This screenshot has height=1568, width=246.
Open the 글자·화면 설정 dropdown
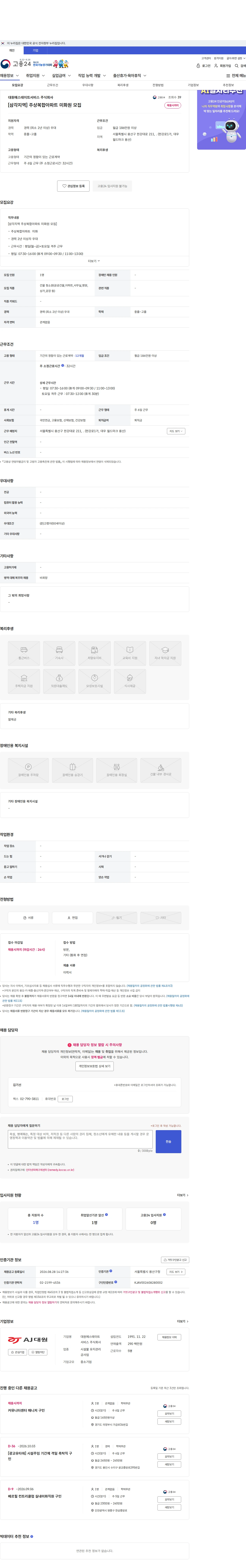236,58
